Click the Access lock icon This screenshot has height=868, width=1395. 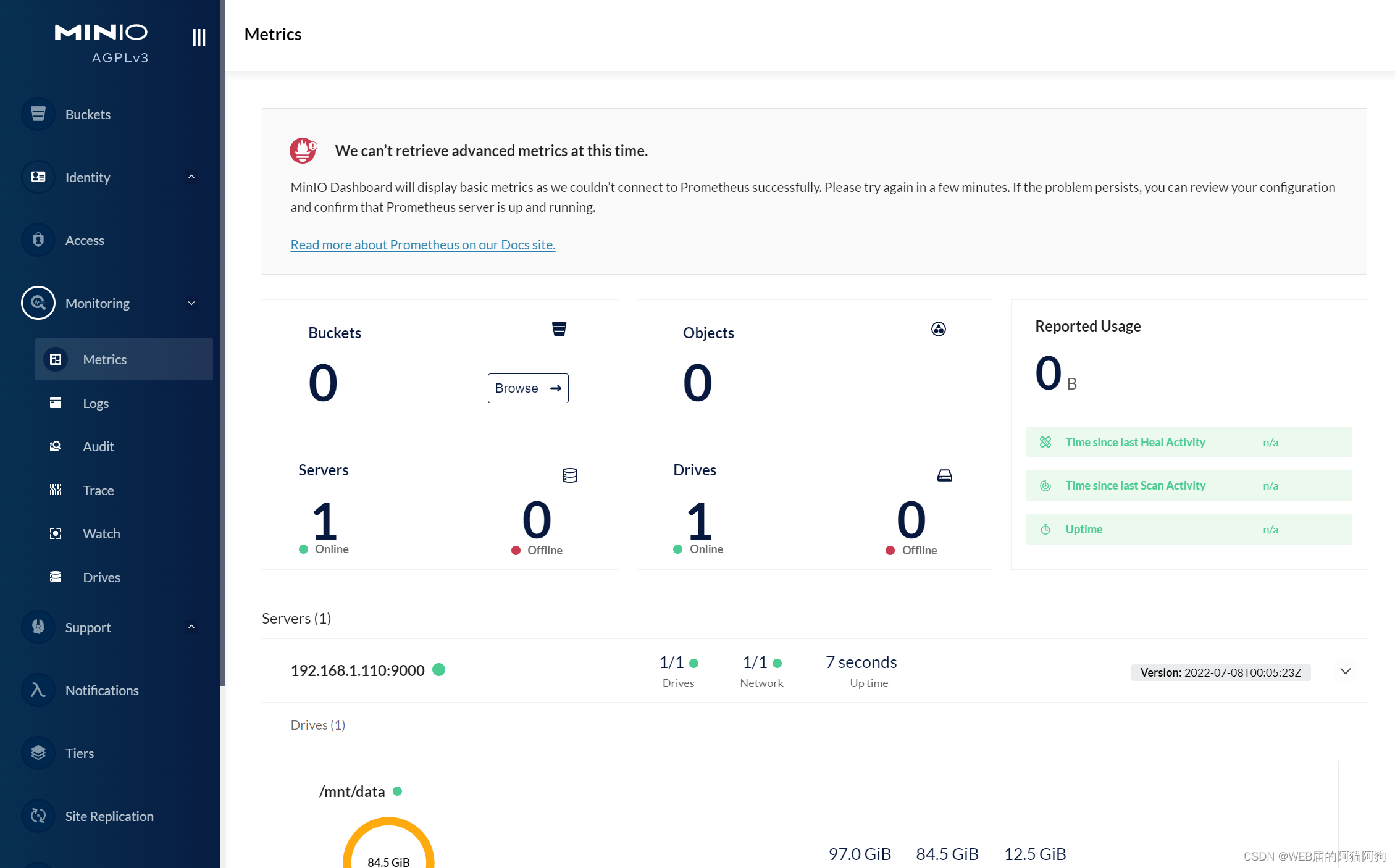(x=38, y=240)
